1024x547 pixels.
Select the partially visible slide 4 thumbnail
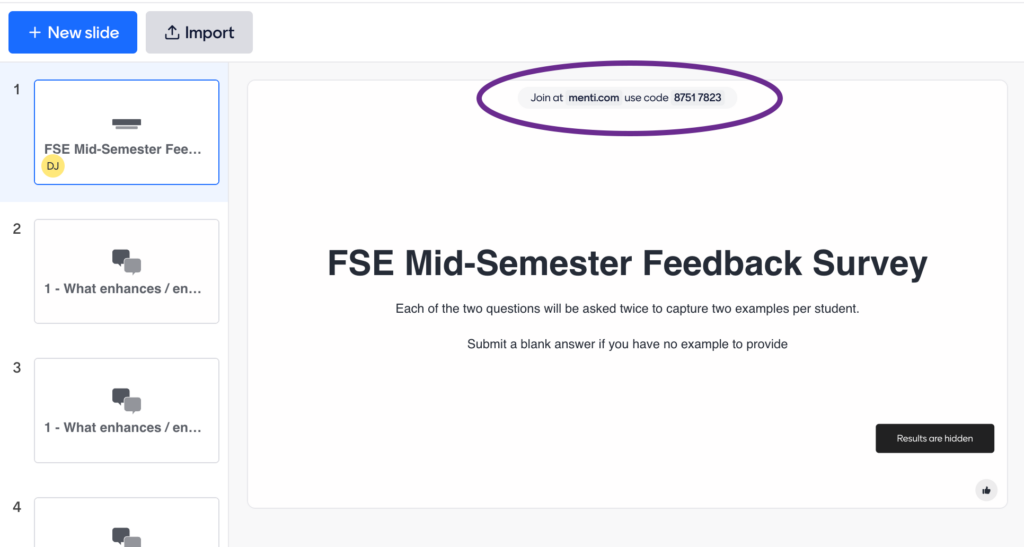tap(127, 522)
